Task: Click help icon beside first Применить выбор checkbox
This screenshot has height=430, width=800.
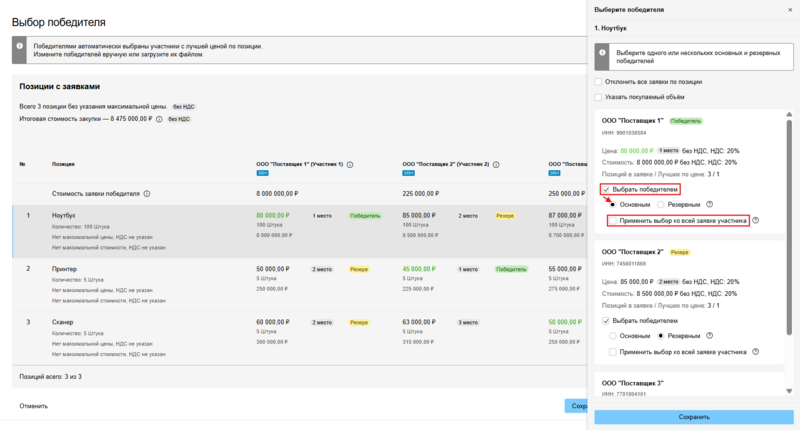Action: (x=755, y=220)
